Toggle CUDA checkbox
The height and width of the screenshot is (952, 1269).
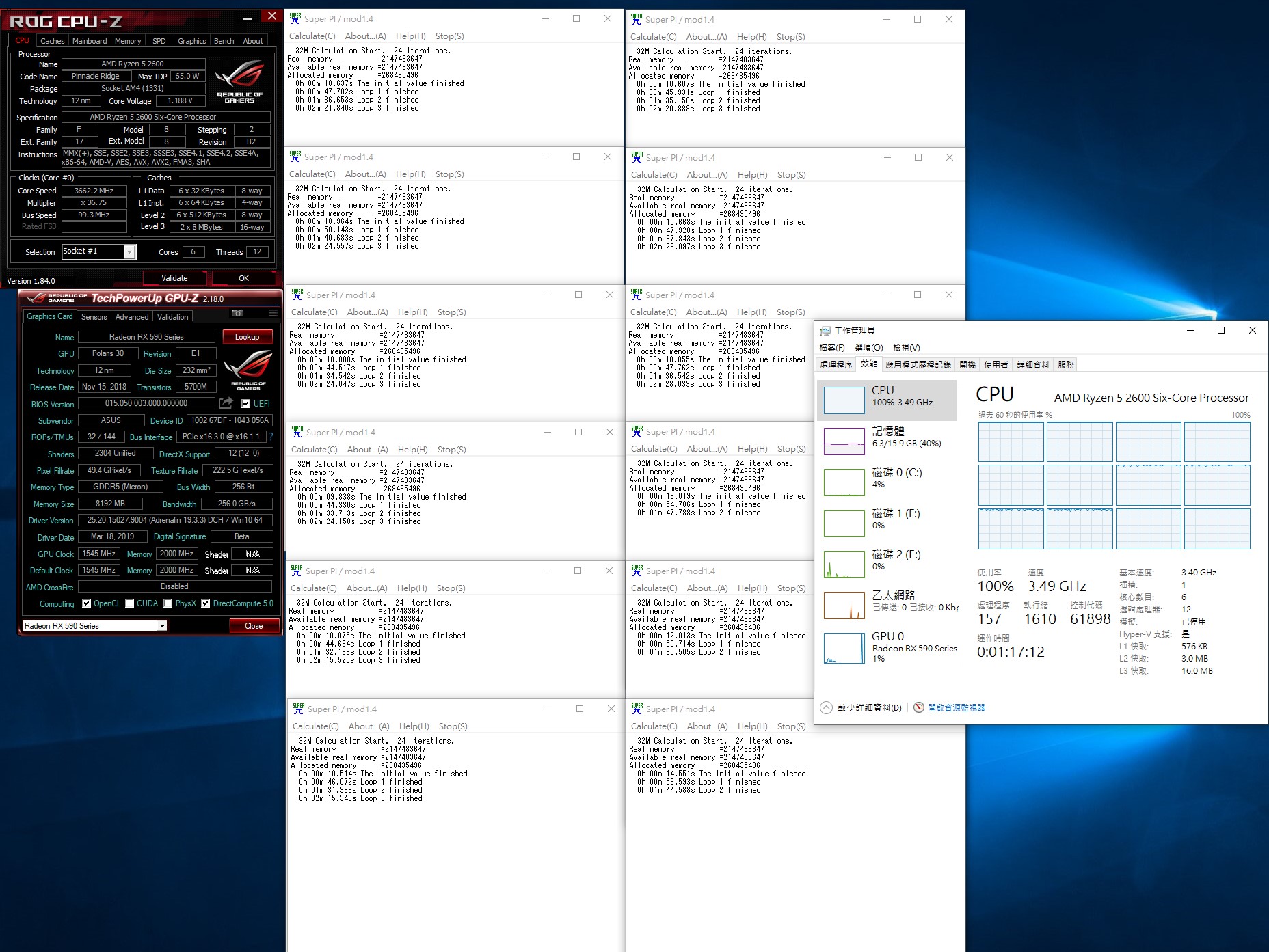pyautogui.click(x=129, y=603)
